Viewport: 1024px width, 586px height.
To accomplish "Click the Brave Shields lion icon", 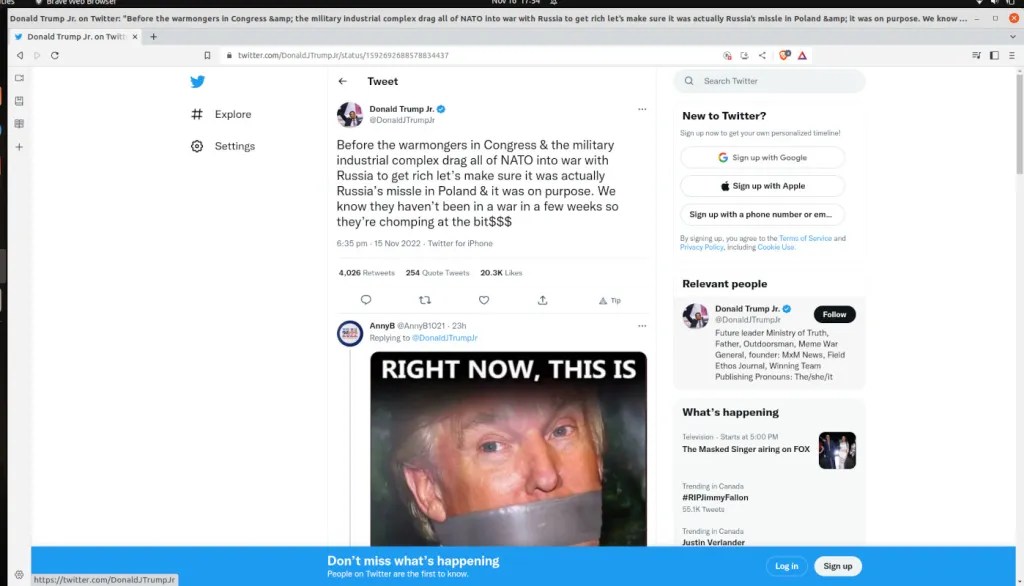I will 785,56.
